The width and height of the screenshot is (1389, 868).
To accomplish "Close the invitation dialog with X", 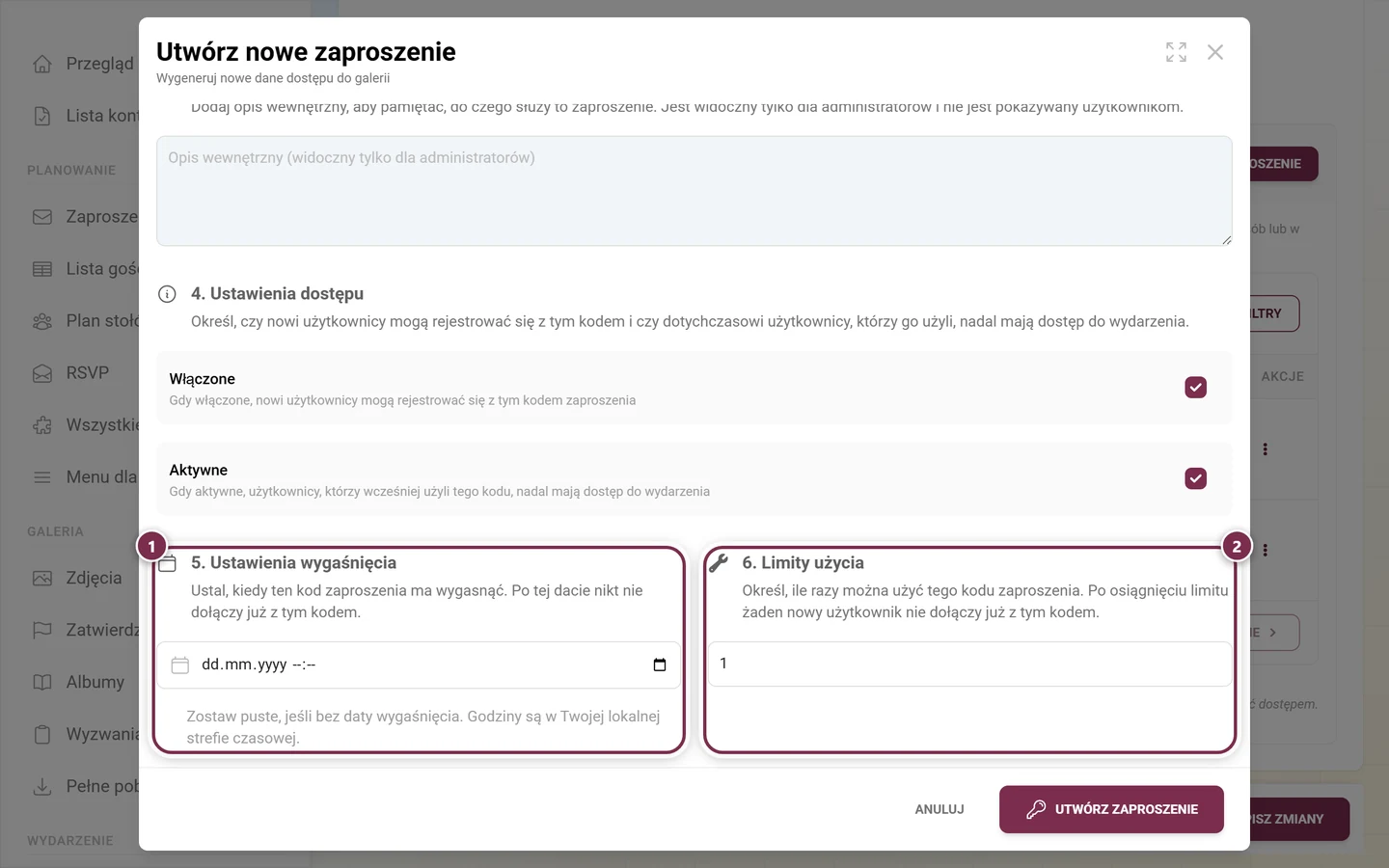I will click(x=1215, y=52).
